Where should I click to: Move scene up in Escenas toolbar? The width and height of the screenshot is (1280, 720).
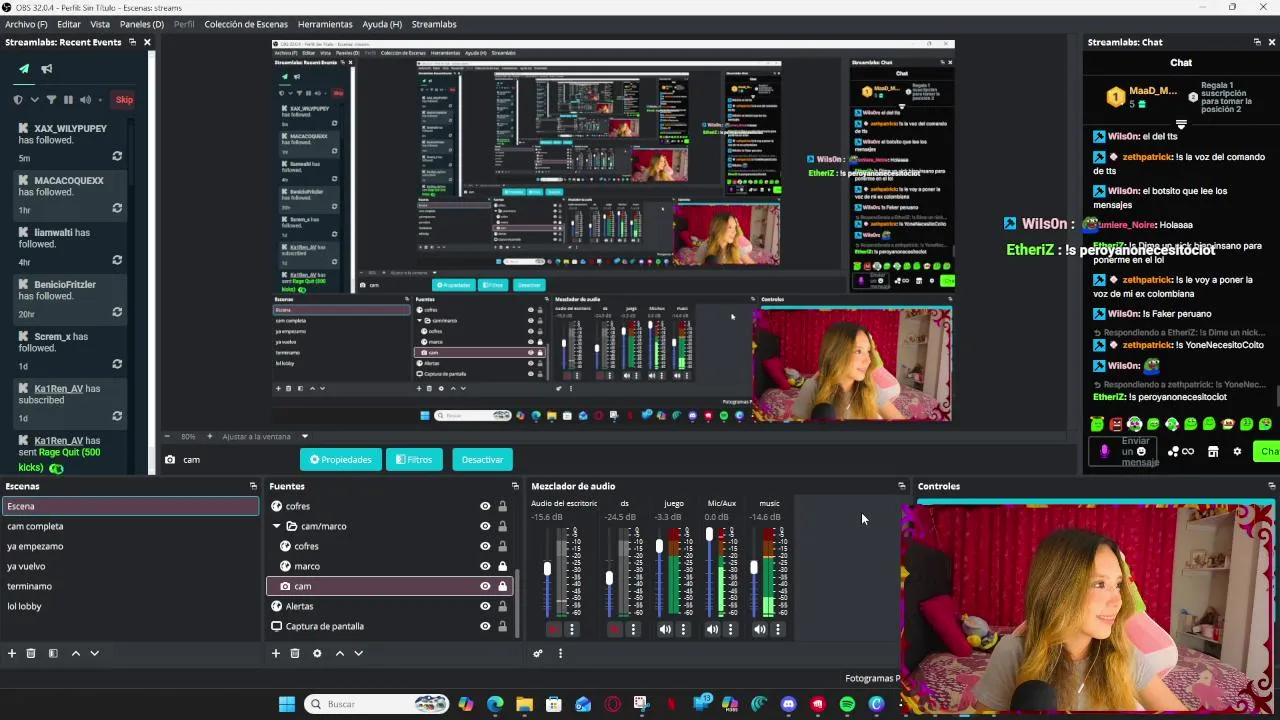75,653
